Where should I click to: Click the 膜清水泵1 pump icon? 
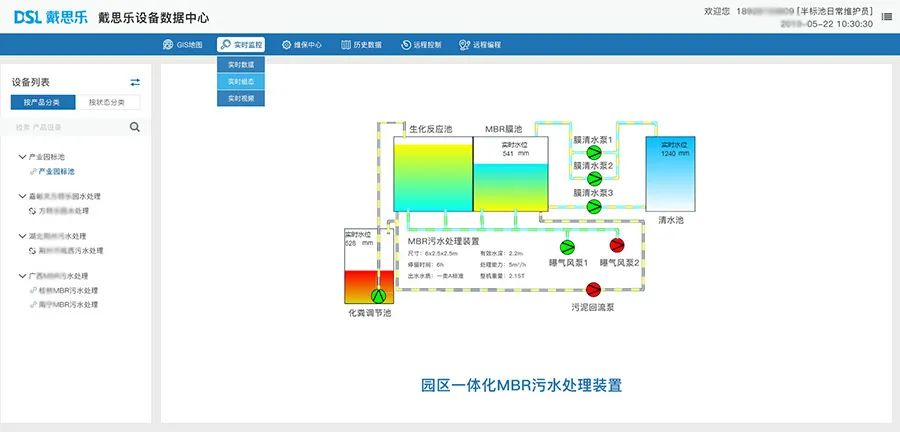pos(593,152)
